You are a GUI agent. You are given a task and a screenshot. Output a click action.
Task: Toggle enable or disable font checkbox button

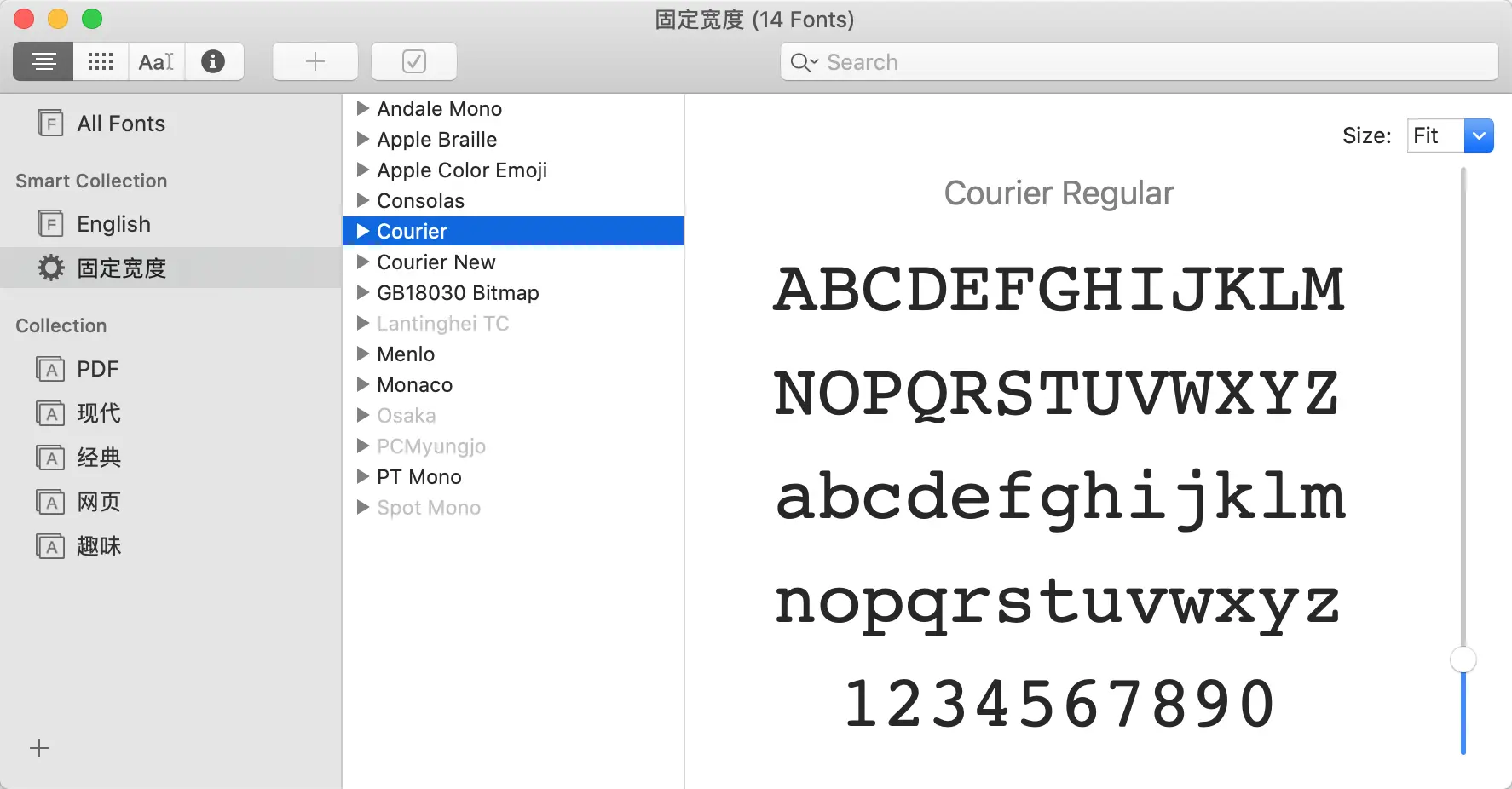coord(414,61)
